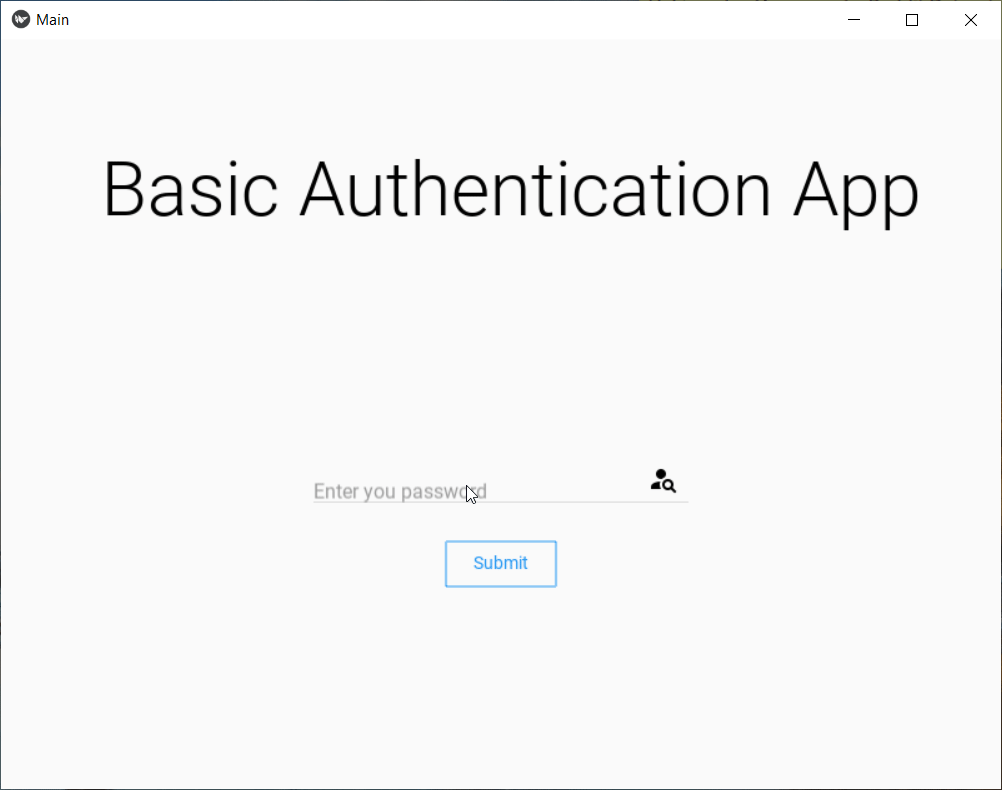Click the word App in the heading

point(856,194)
